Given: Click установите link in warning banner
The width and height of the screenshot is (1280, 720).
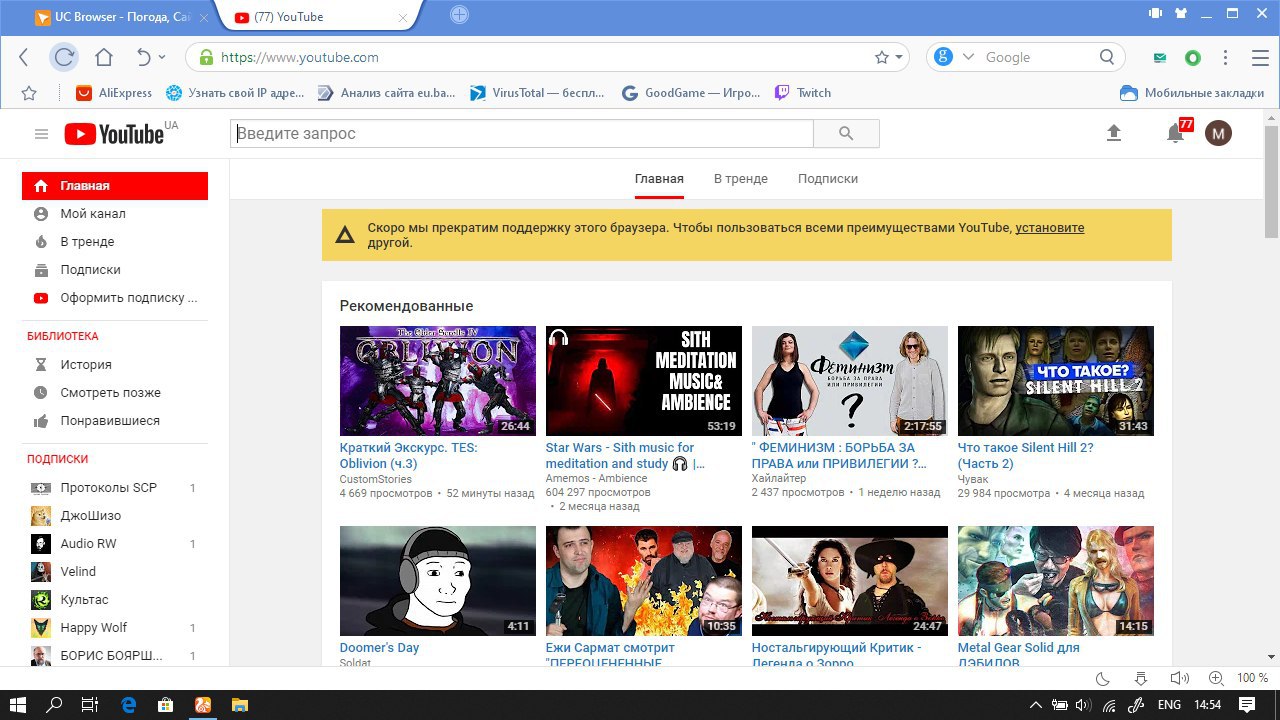Looking at the screenshot, I should pyautogui.click(x=1050, y=228).
